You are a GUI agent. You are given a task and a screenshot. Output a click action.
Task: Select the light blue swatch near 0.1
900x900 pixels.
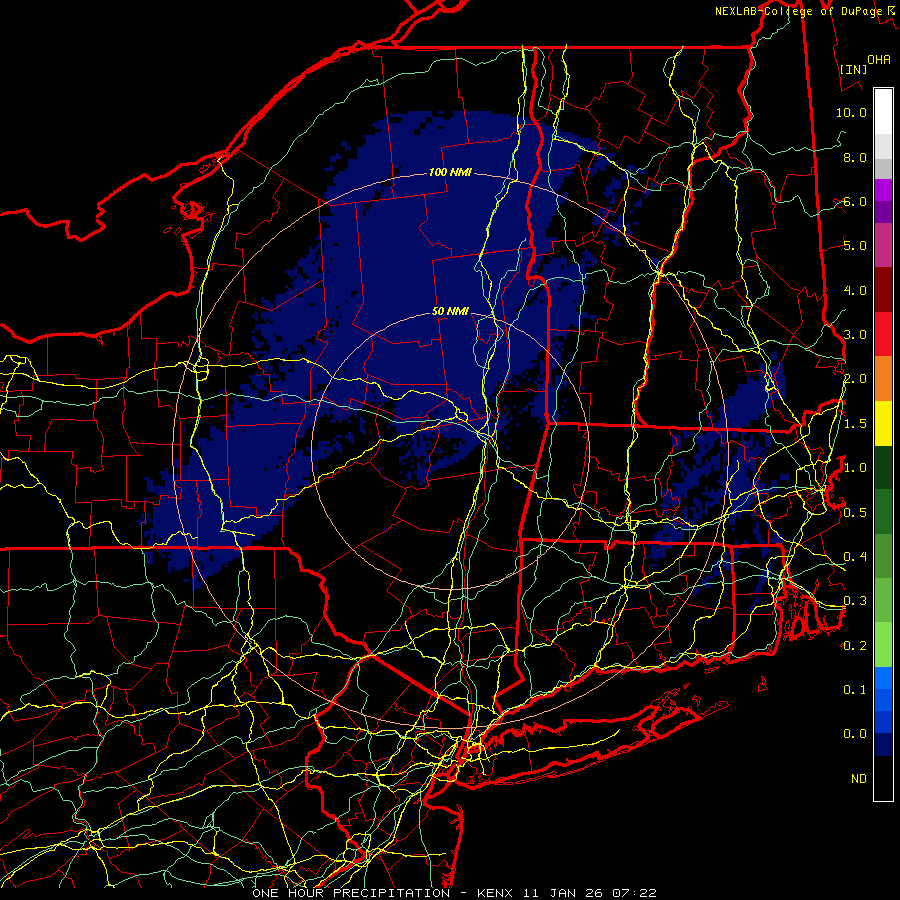click(x=883, y=678)
